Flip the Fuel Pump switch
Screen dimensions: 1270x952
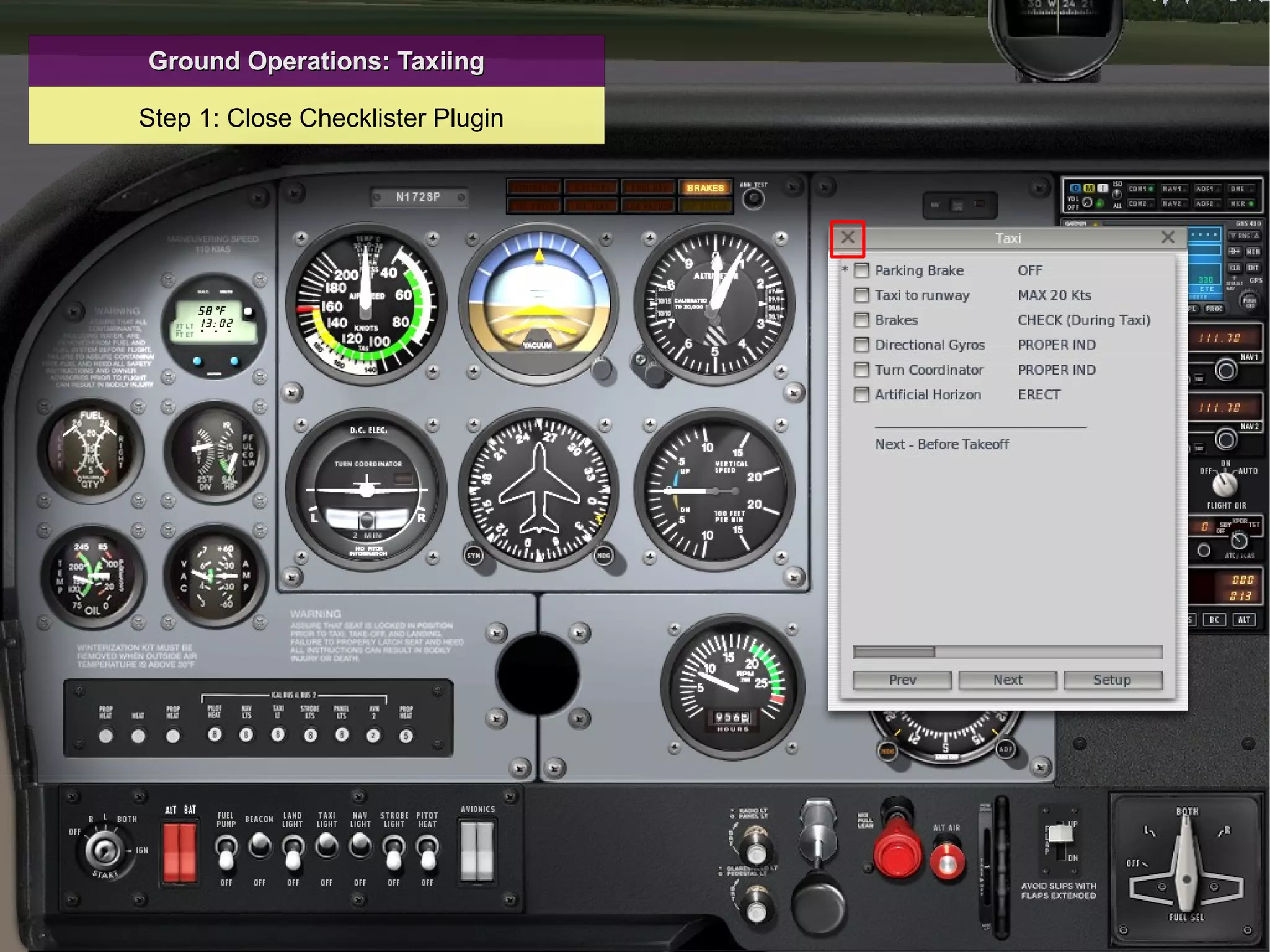226,851
